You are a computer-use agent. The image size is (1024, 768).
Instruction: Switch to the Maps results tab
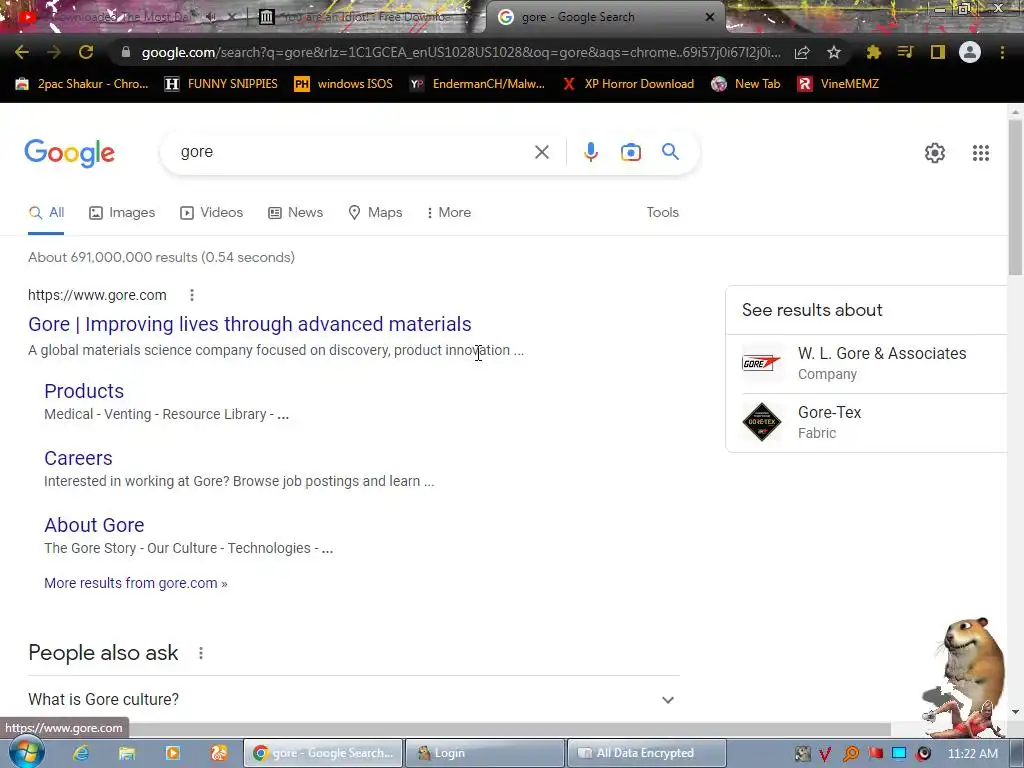coord(376,212)
